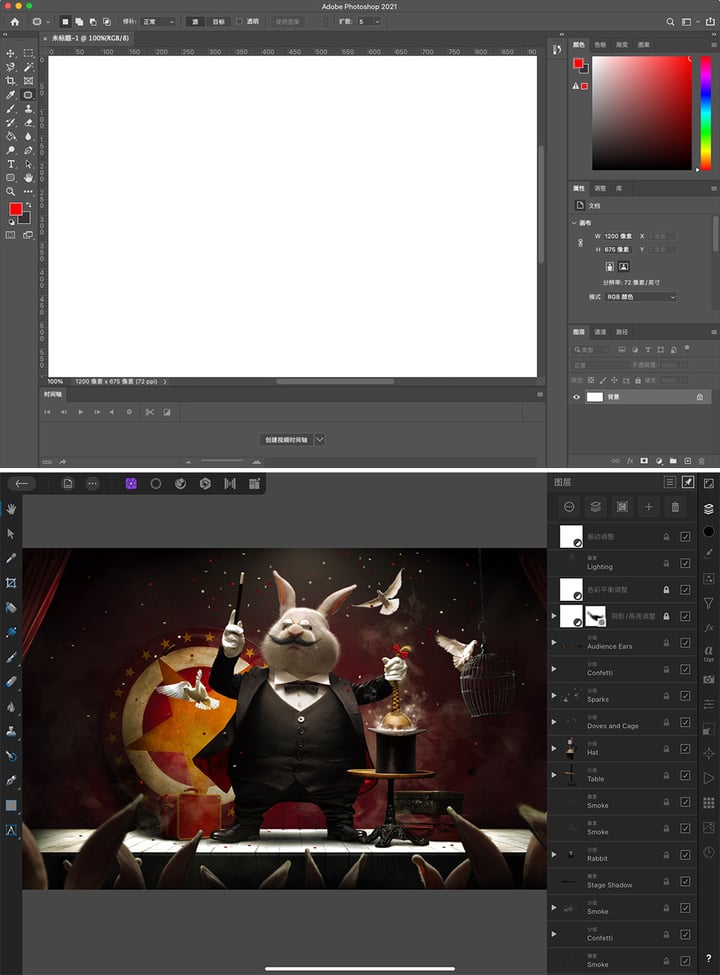
Task: Click the landscape orientation button in Properties
Action: pyautogui.click(x=624, y=267)
